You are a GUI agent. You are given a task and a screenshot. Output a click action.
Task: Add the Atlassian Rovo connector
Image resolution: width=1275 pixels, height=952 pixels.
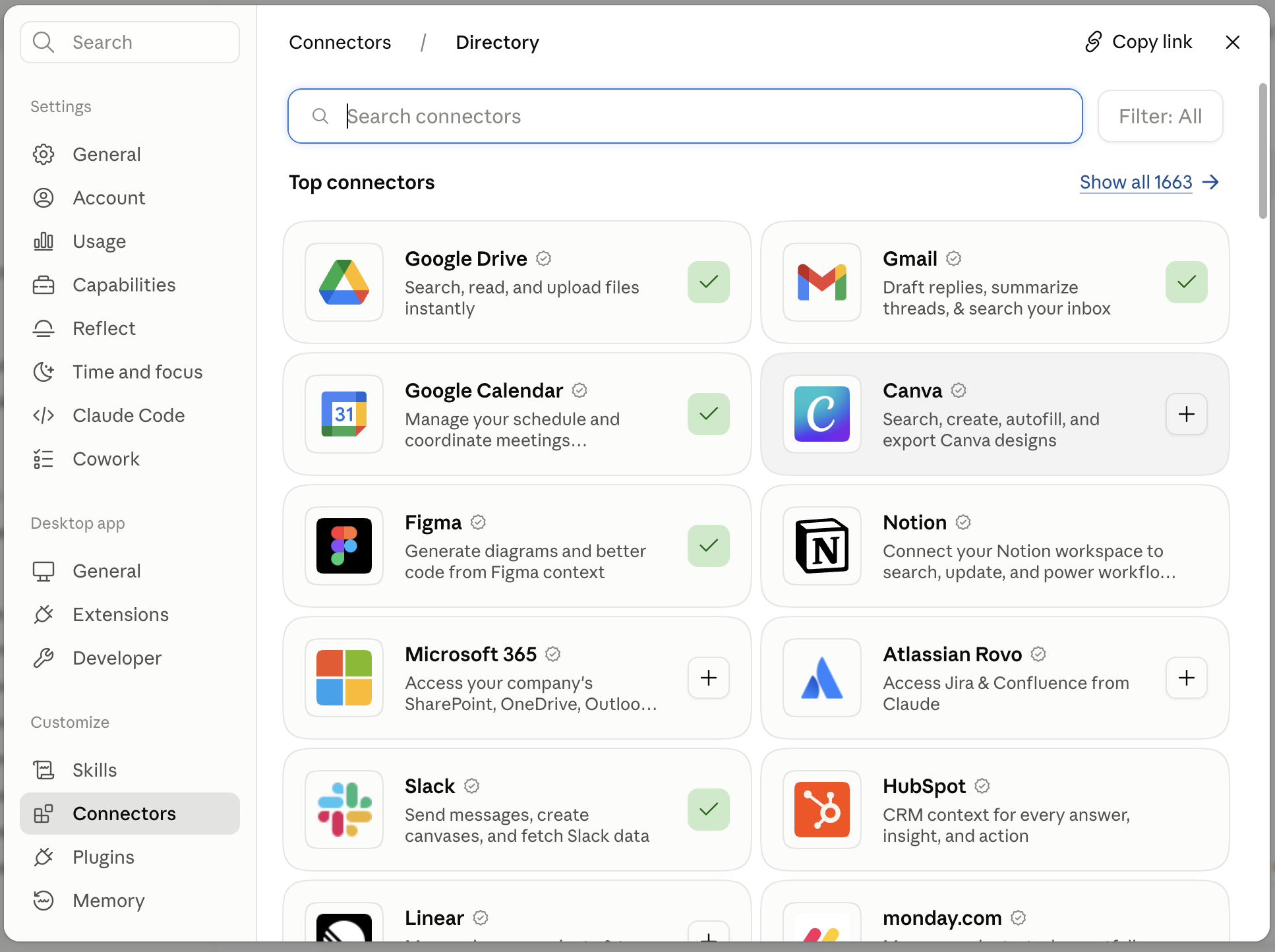[1187, 678]
